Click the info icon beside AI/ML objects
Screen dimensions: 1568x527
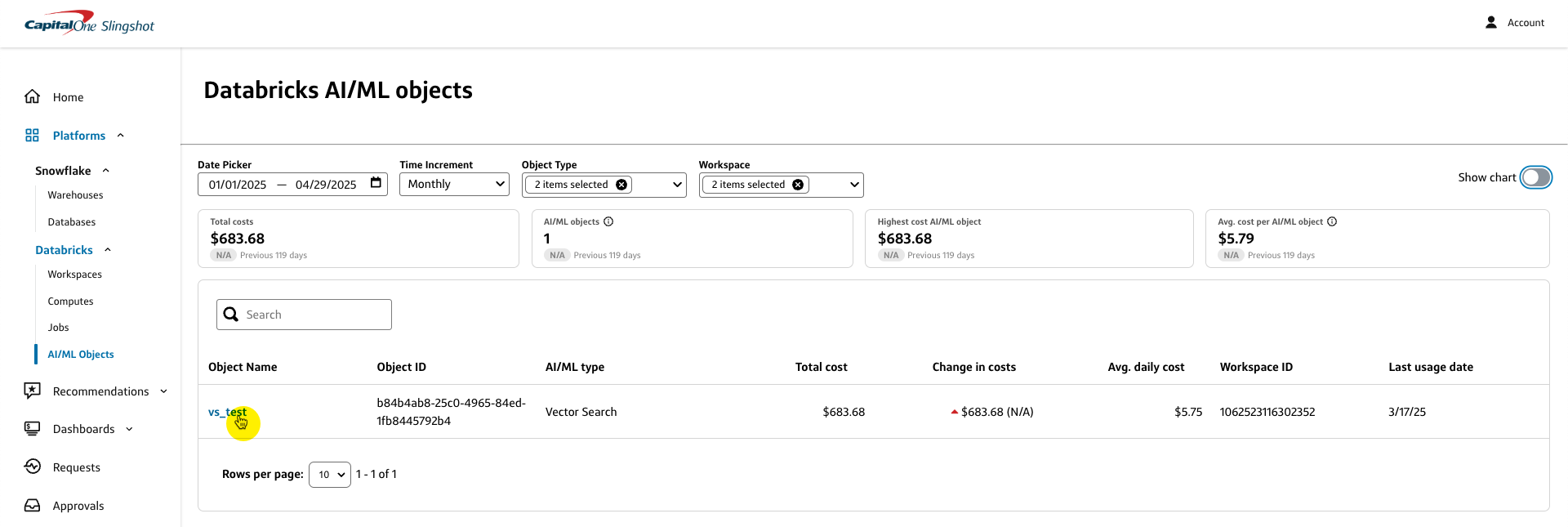(x=608, y=221)
